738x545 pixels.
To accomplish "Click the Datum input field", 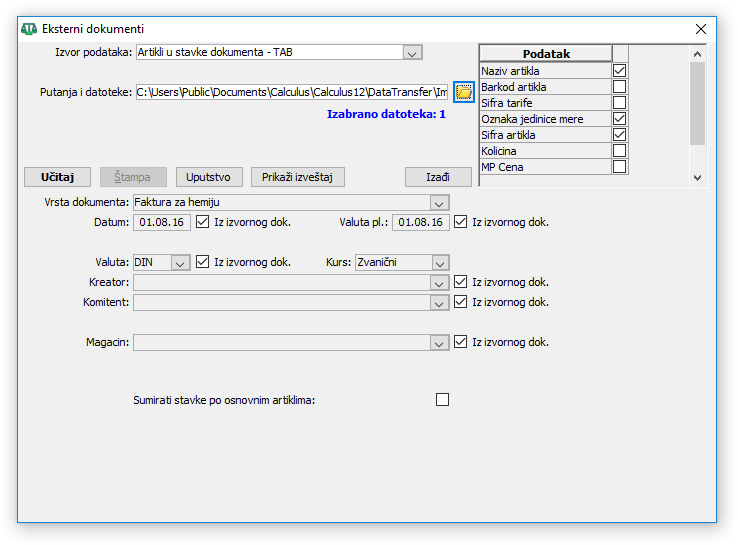I will [162, 222].
